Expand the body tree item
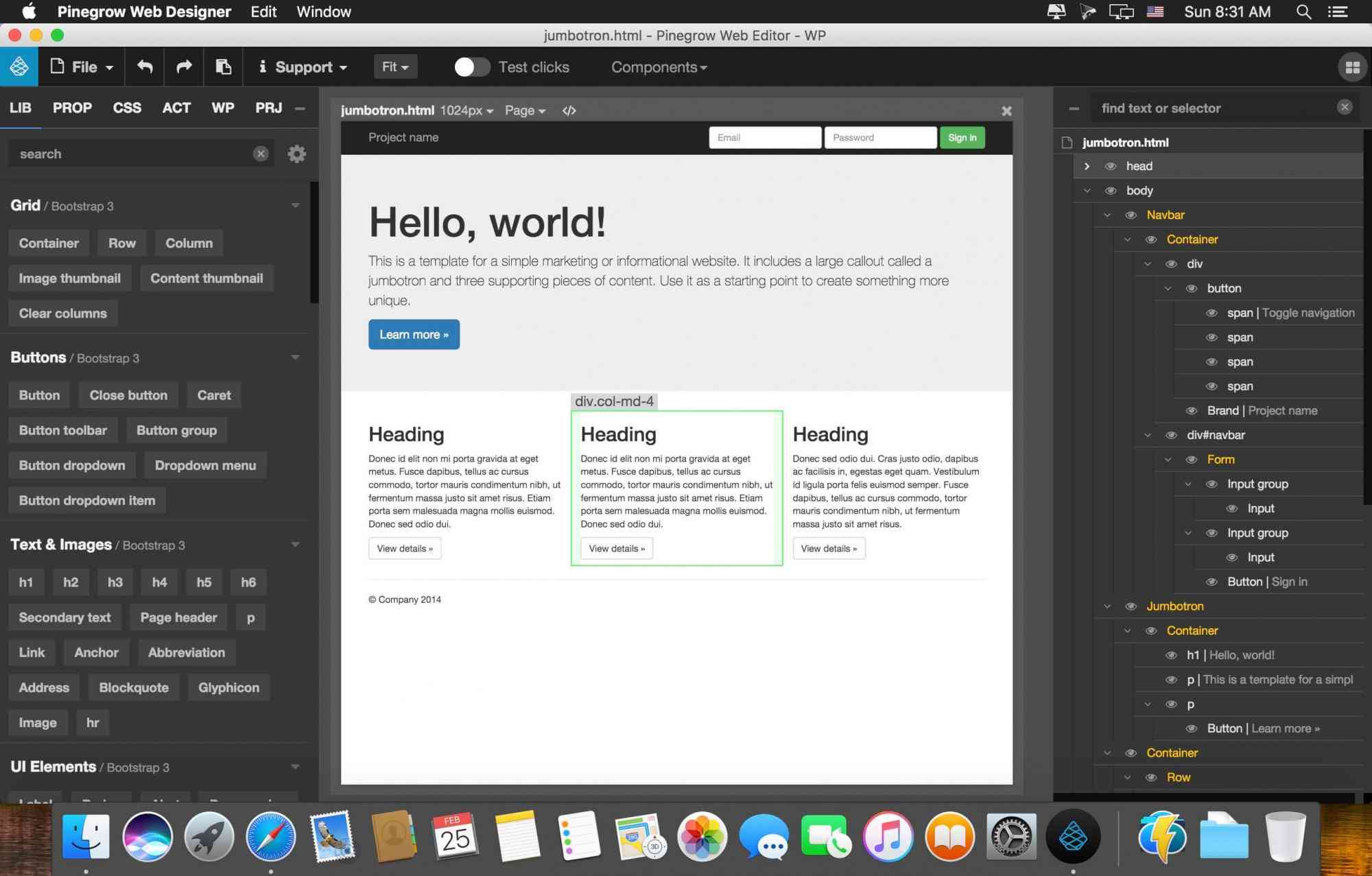 click(1087, 190)
